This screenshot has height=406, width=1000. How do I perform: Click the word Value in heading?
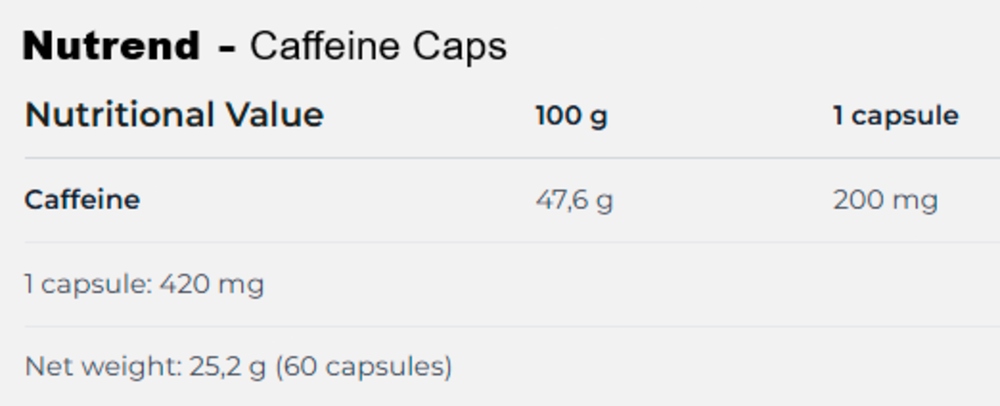pos(273,115)
